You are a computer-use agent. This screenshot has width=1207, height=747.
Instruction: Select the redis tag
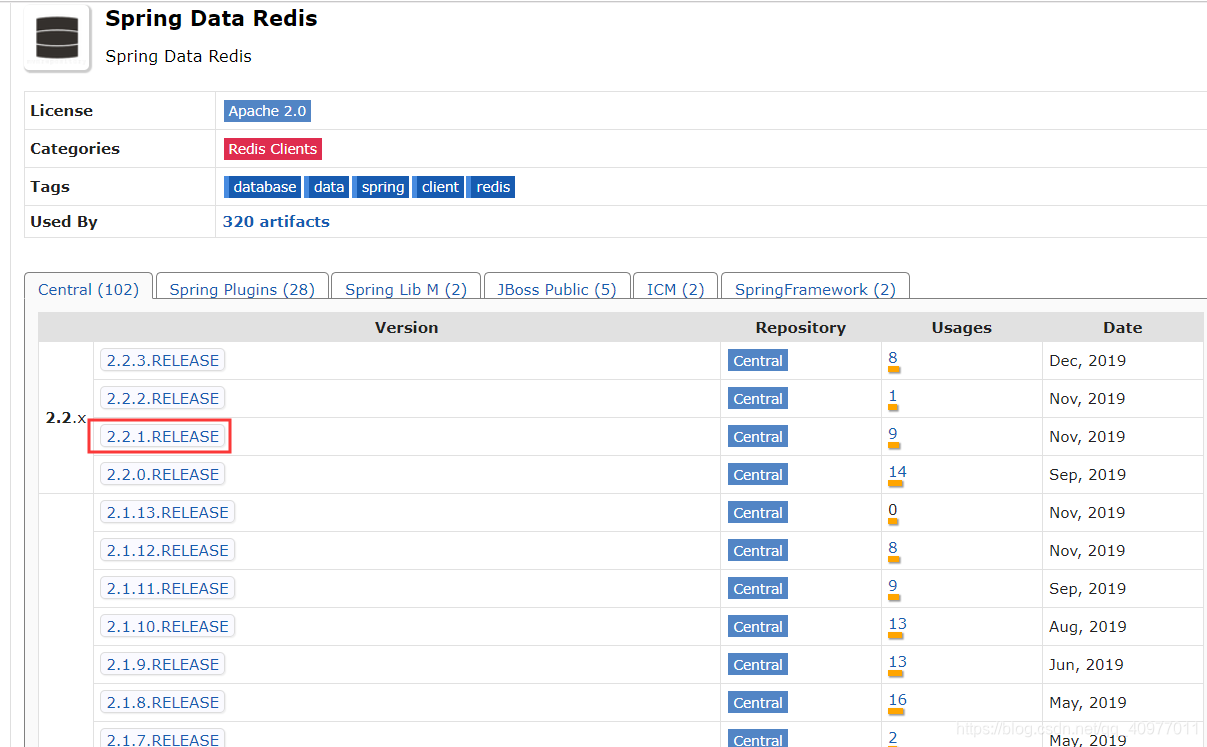pyautogui.click(x=492, y=187)
